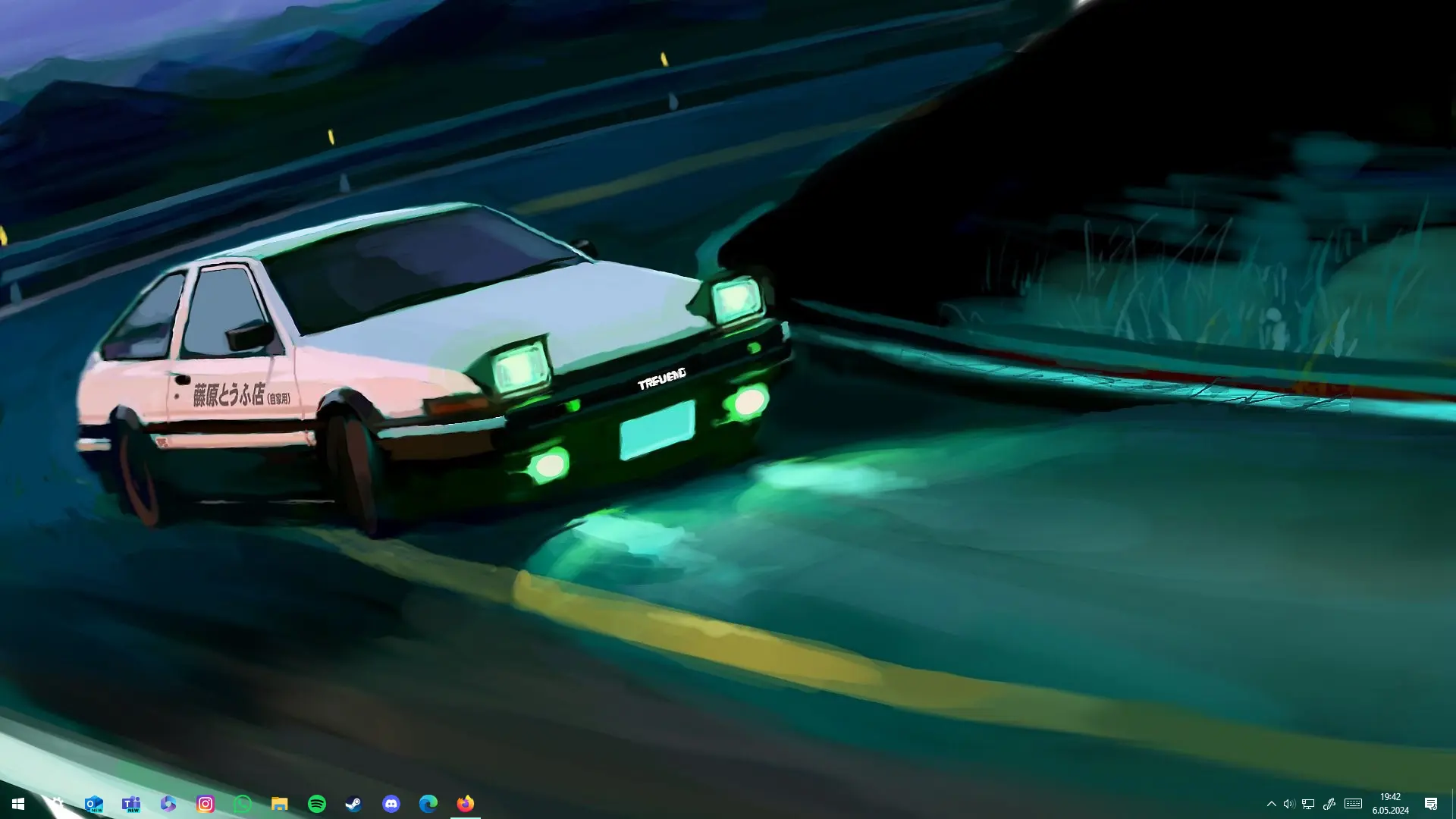Screen dimensions: 1456x819
Task: Open Settings gear in taskbar
Action: (x=56, y=804)
